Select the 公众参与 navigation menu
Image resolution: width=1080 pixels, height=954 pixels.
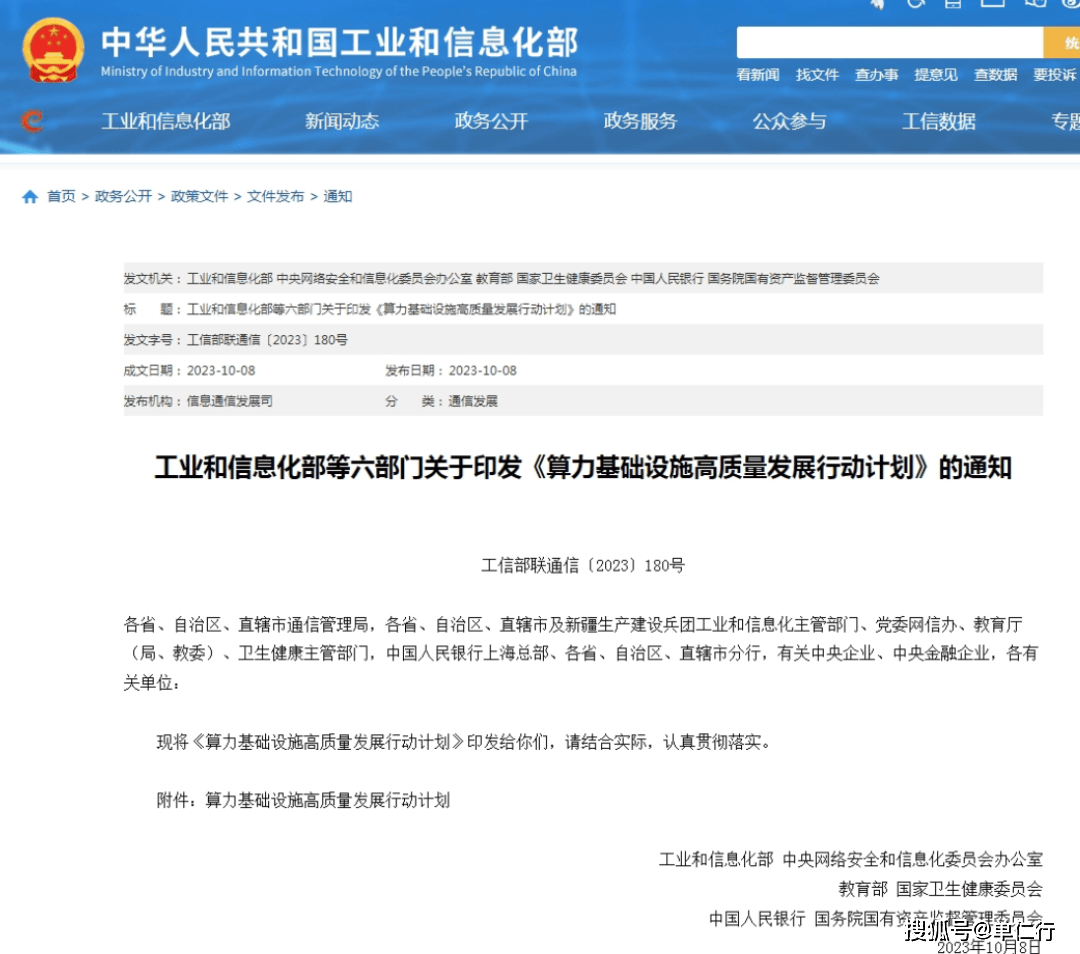tap(789, 121)
